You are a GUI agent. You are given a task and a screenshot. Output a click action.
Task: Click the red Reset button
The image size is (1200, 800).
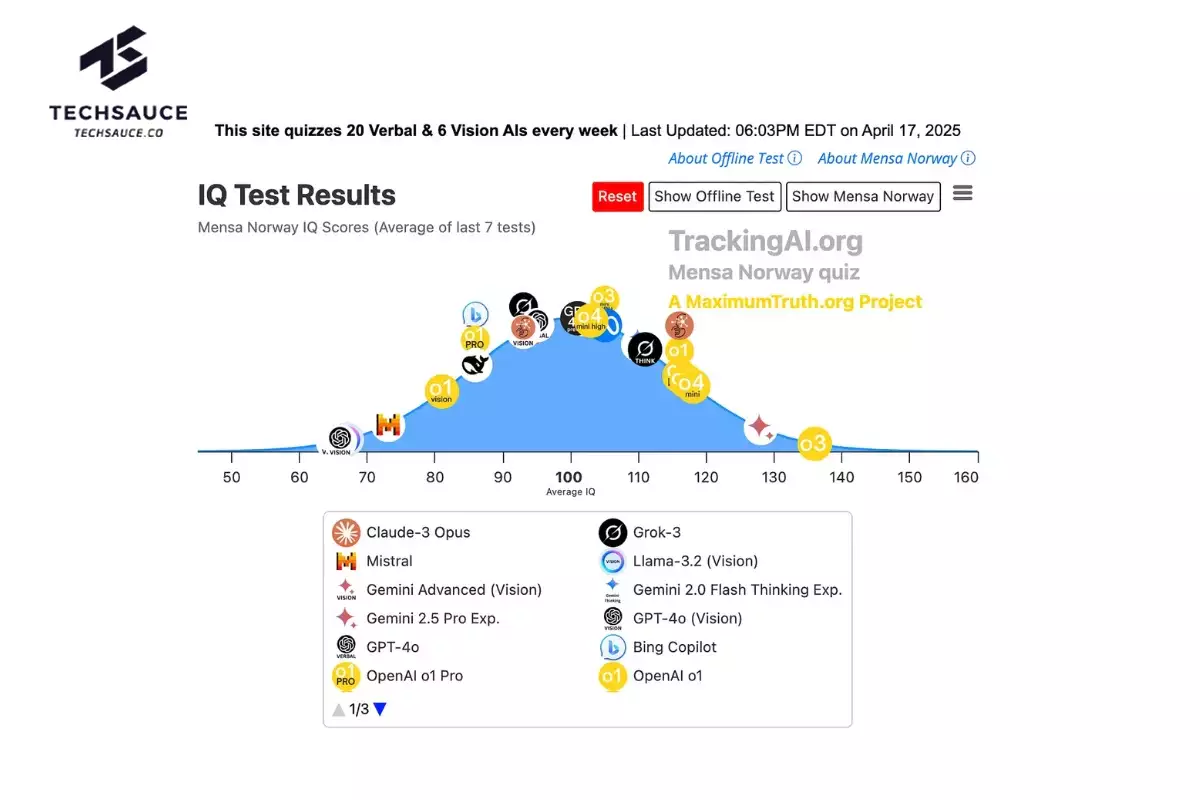point(617,197)
